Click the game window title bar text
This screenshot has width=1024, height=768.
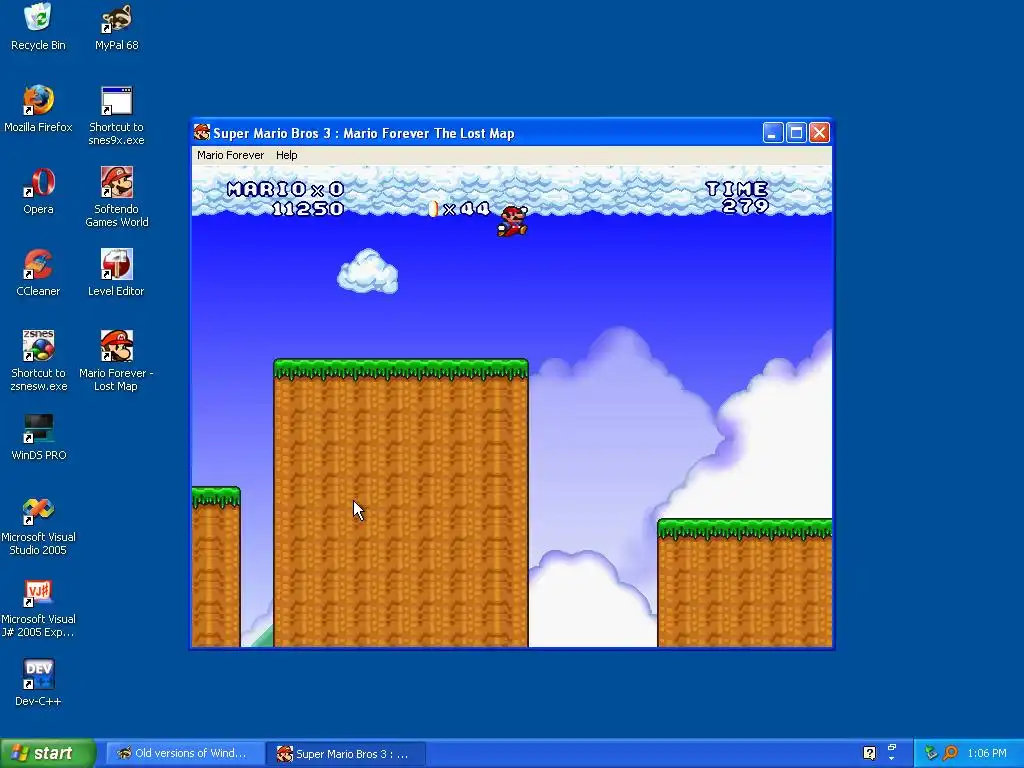pyautogui.click(x=364, y=133)
